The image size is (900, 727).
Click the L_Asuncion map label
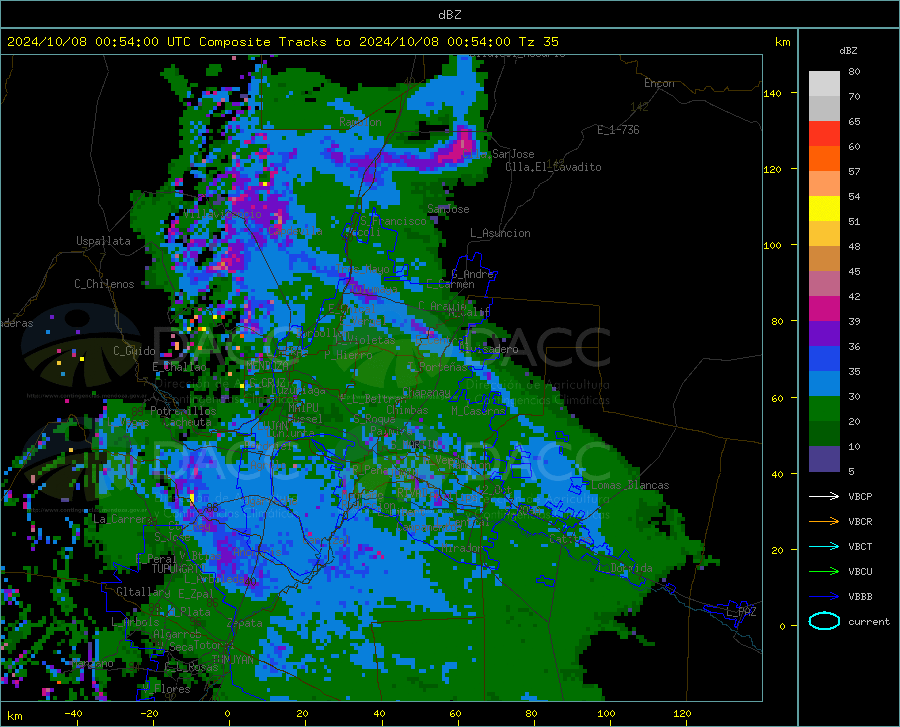pyautogui.click(x=500, y=233)
